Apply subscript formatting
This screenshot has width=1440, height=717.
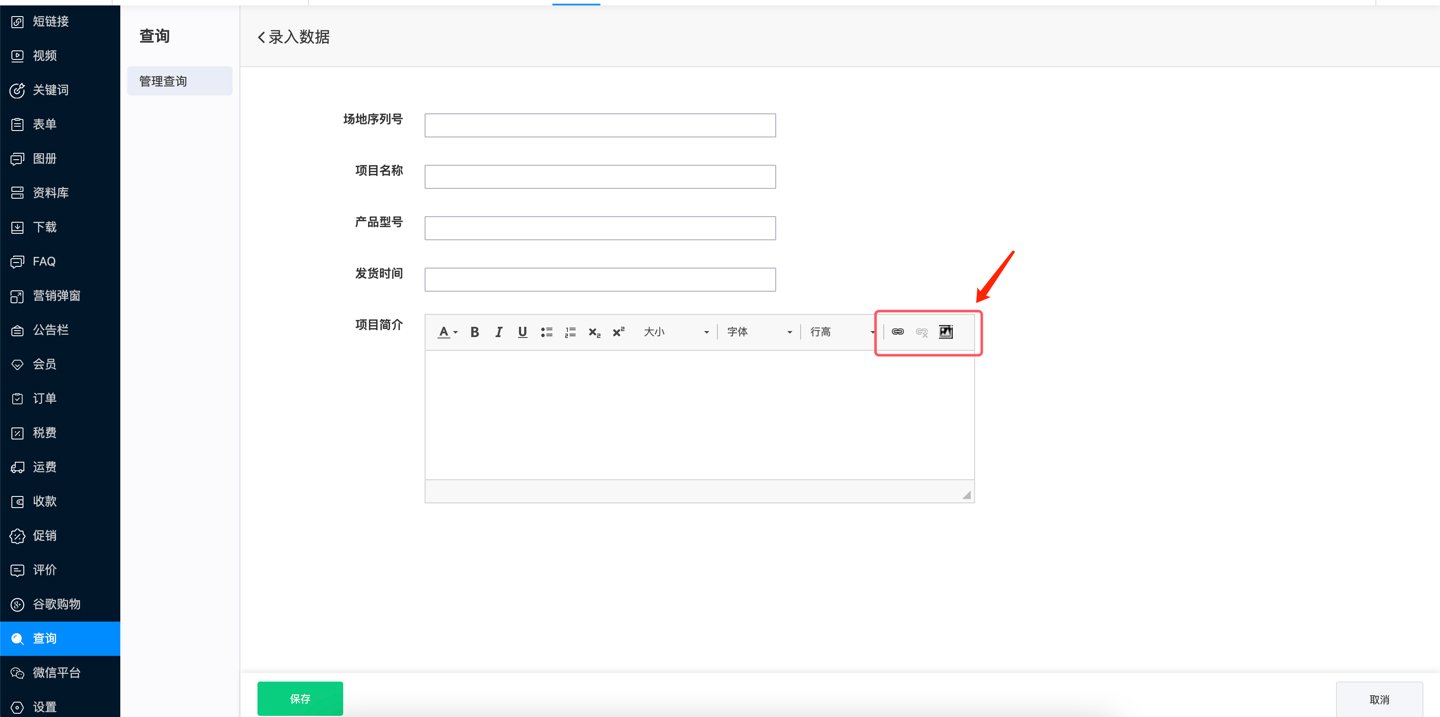594,332
